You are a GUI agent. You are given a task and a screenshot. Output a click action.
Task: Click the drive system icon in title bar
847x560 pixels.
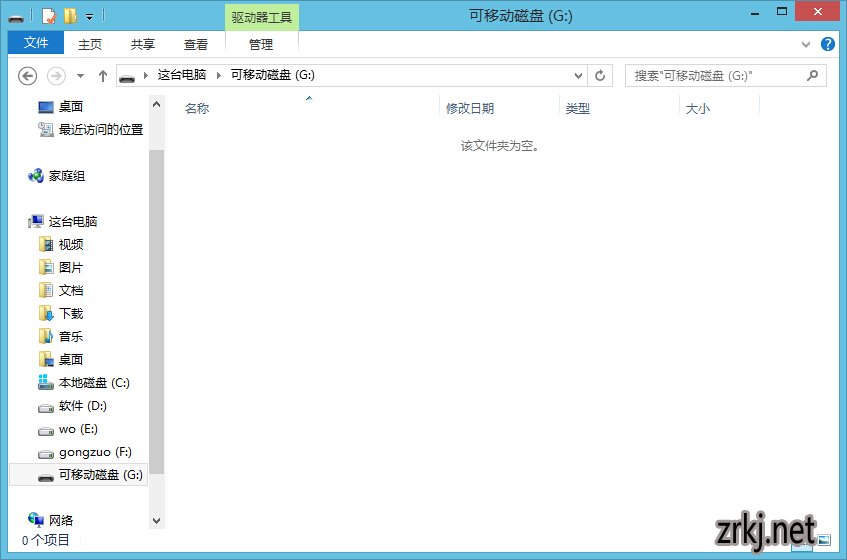click(16, 18)
